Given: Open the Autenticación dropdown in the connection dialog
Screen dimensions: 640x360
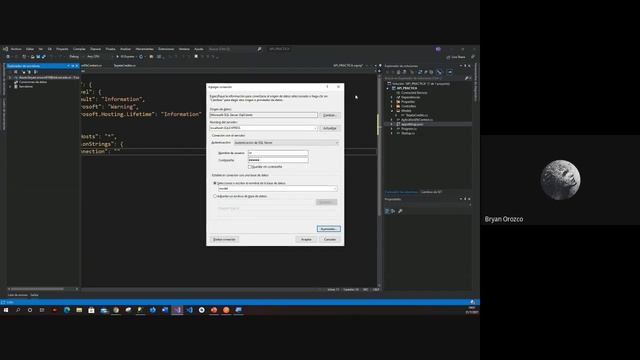Looking at the screenshot, I should pos(286,143).
